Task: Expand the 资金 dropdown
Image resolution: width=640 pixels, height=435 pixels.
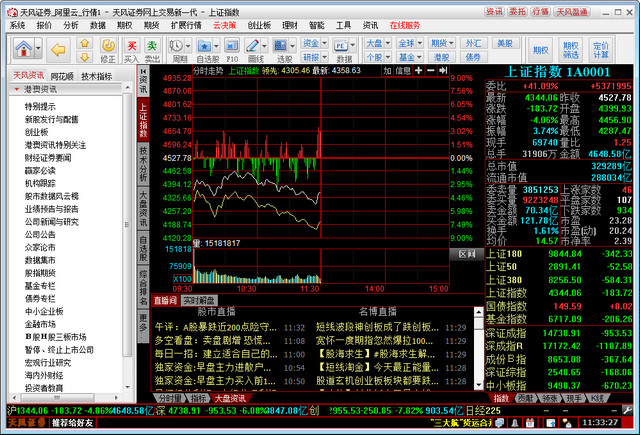Action: point(324,43)
